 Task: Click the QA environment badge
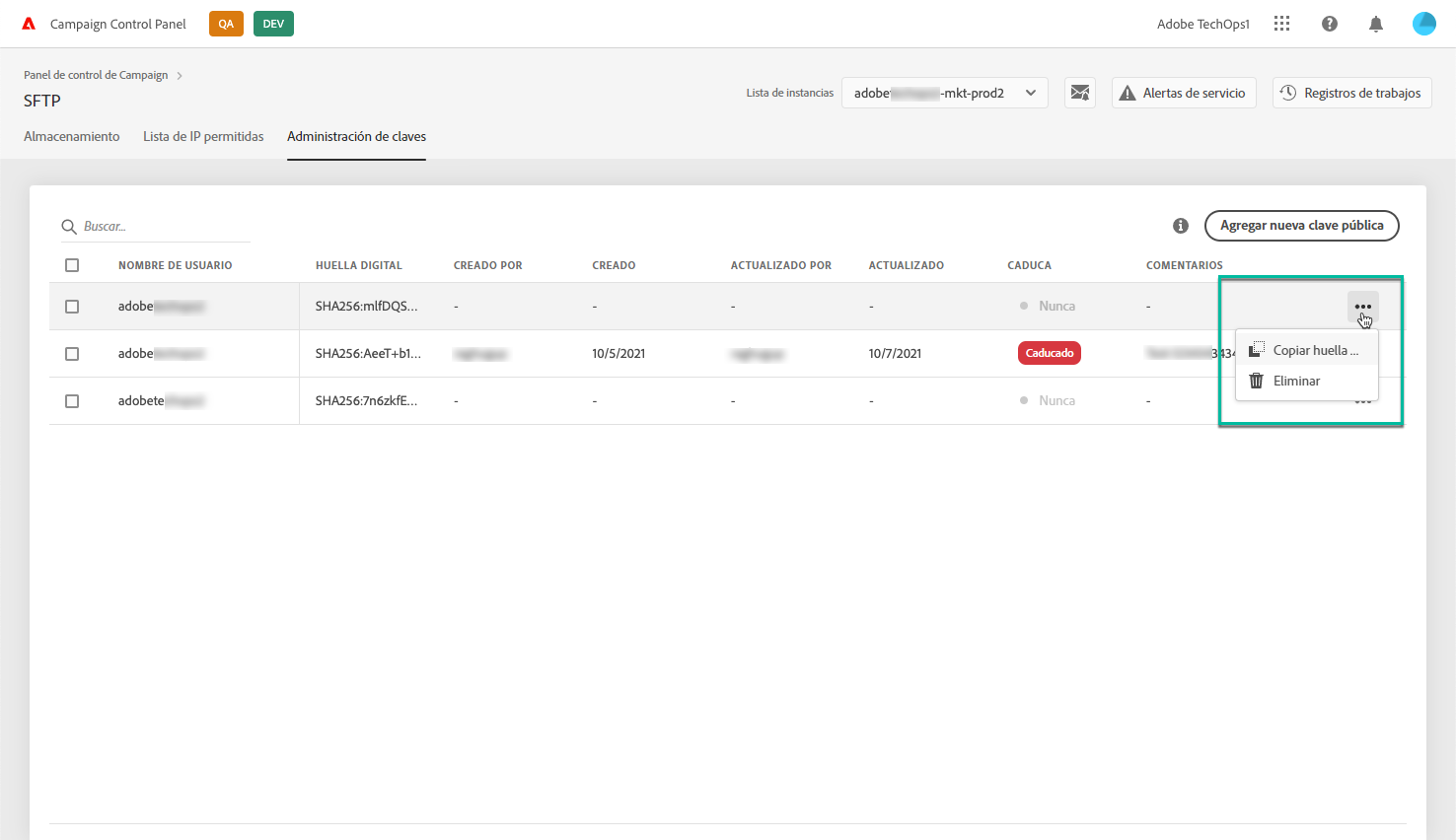coord(226,24)
